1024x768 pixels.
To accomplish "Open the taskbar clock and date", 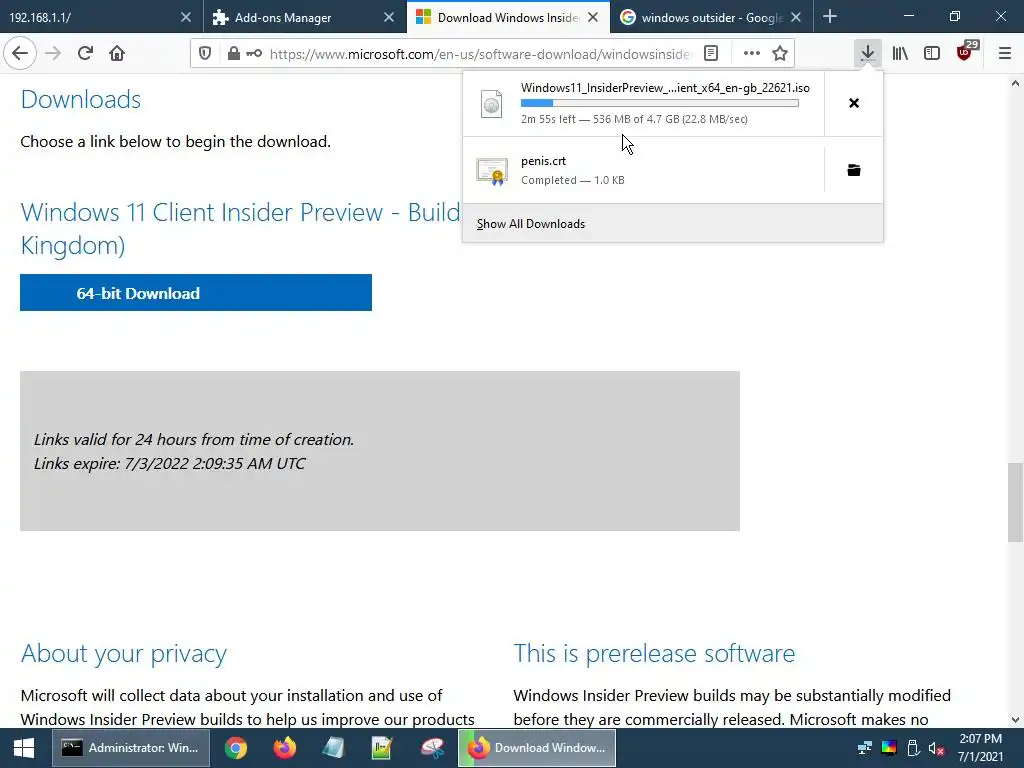I will 980,748.
